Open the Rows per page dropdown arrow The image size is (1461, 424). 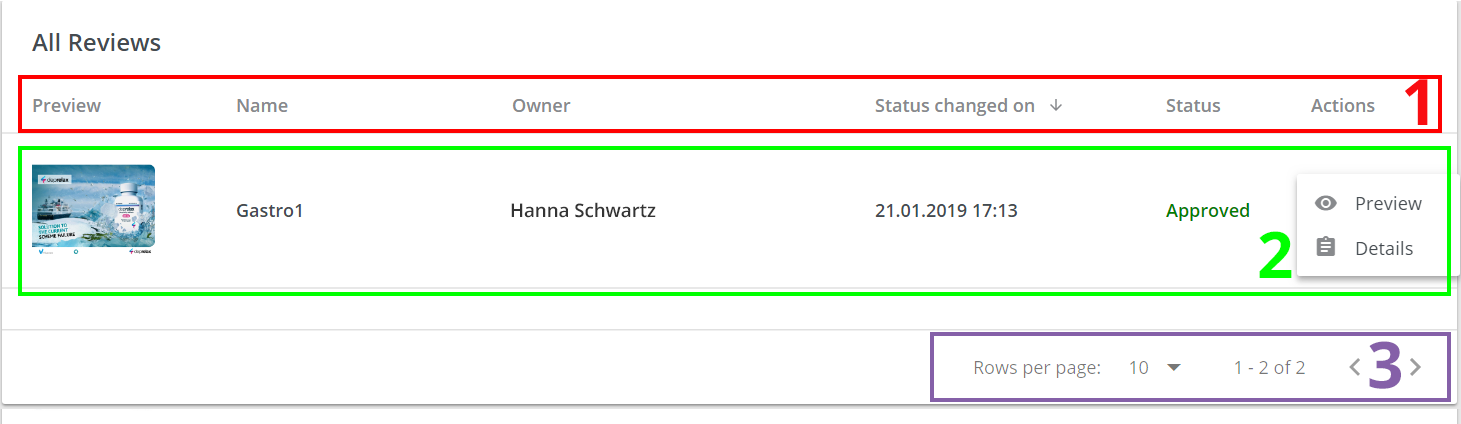pos(1174,367)
